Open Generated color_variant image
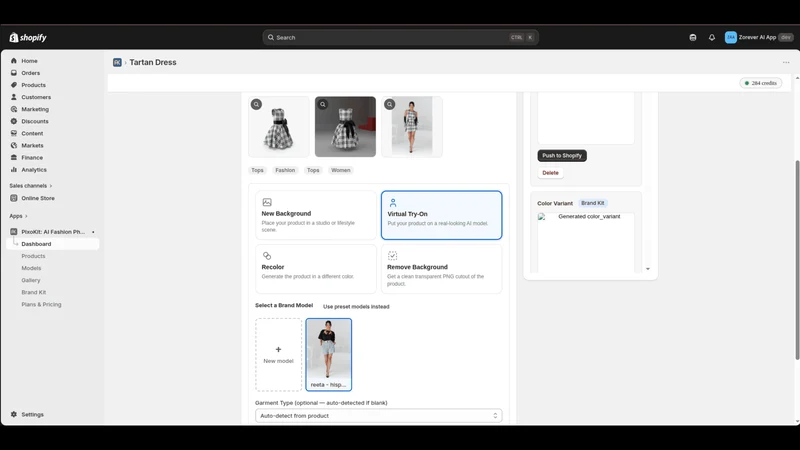 [586, 242]
